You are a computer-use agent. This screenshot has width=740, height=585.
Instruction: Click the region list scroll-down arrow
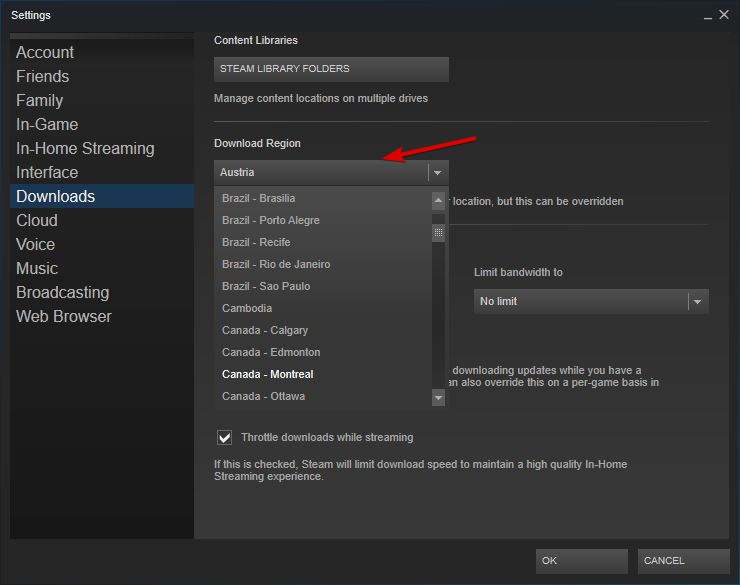[438, 398]
